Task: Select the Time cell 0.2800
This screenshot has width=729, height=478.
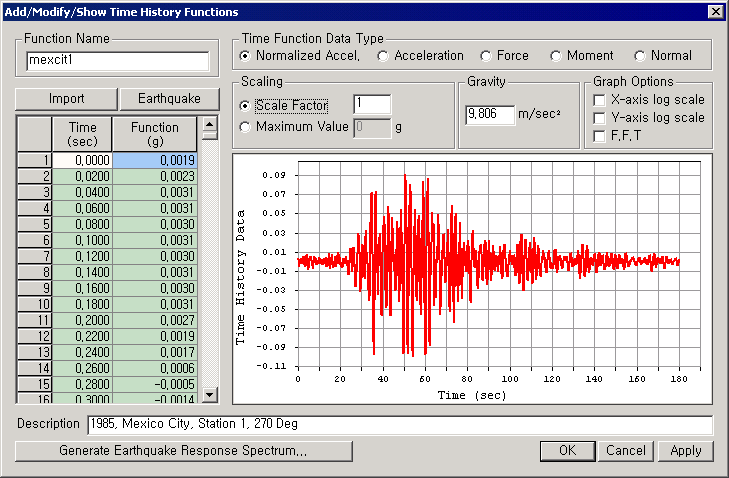Action: pos(82,385)
